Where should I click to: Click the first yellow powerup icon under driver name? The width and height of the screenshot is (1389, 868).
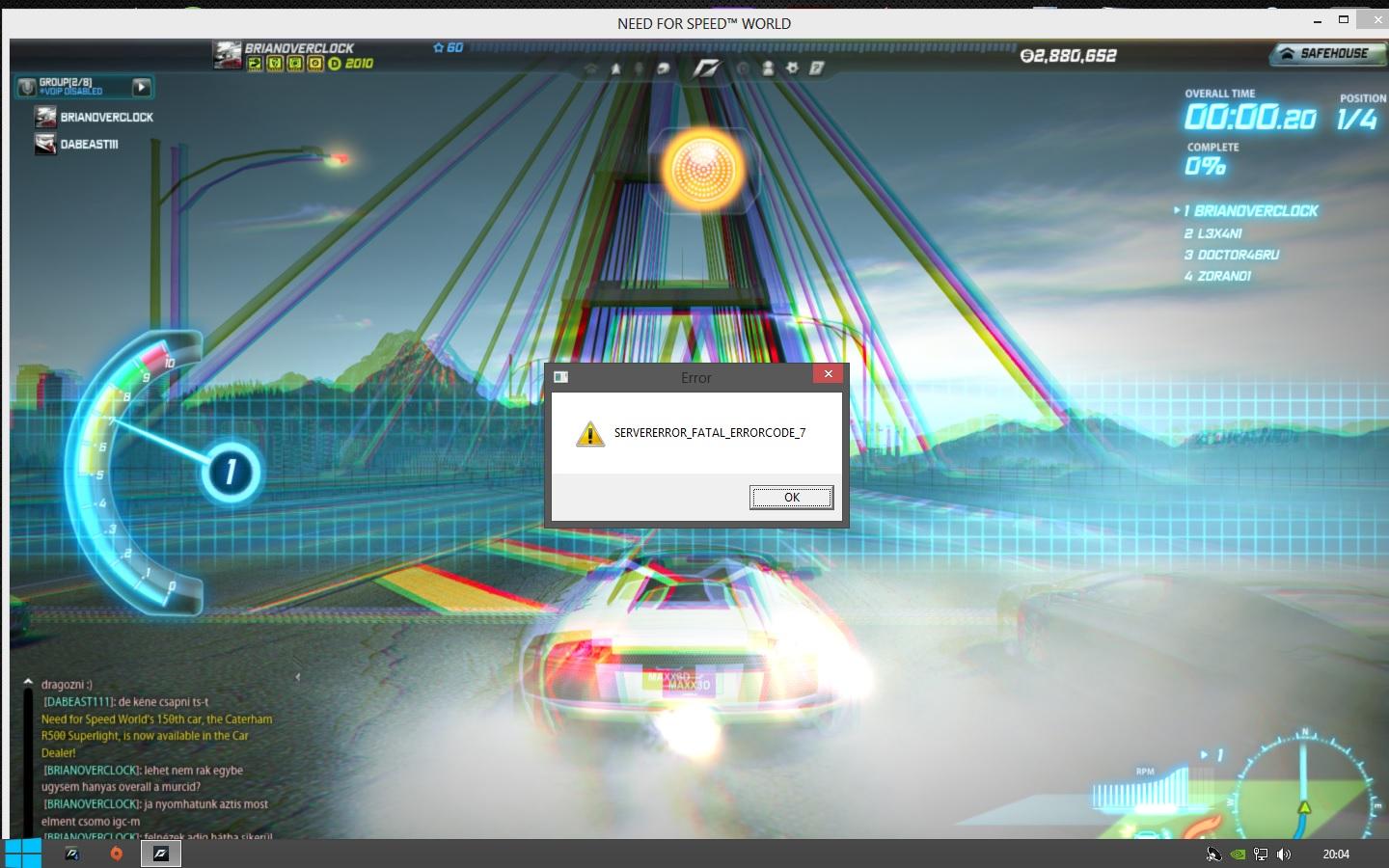pyautogui.click(x=256, y=64)
